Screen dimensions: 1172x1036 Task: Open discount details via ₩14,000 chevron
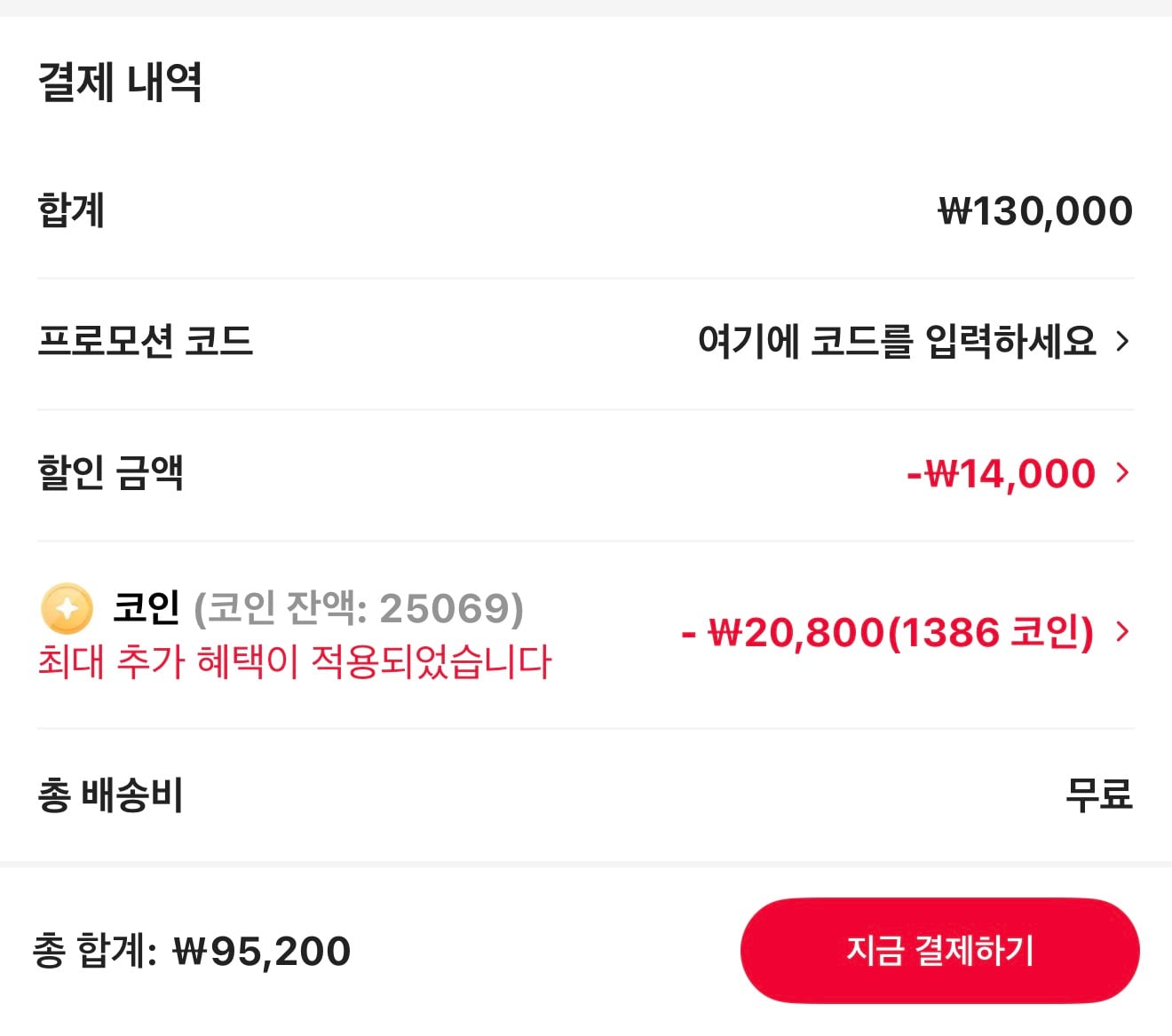pos(1122,472)
